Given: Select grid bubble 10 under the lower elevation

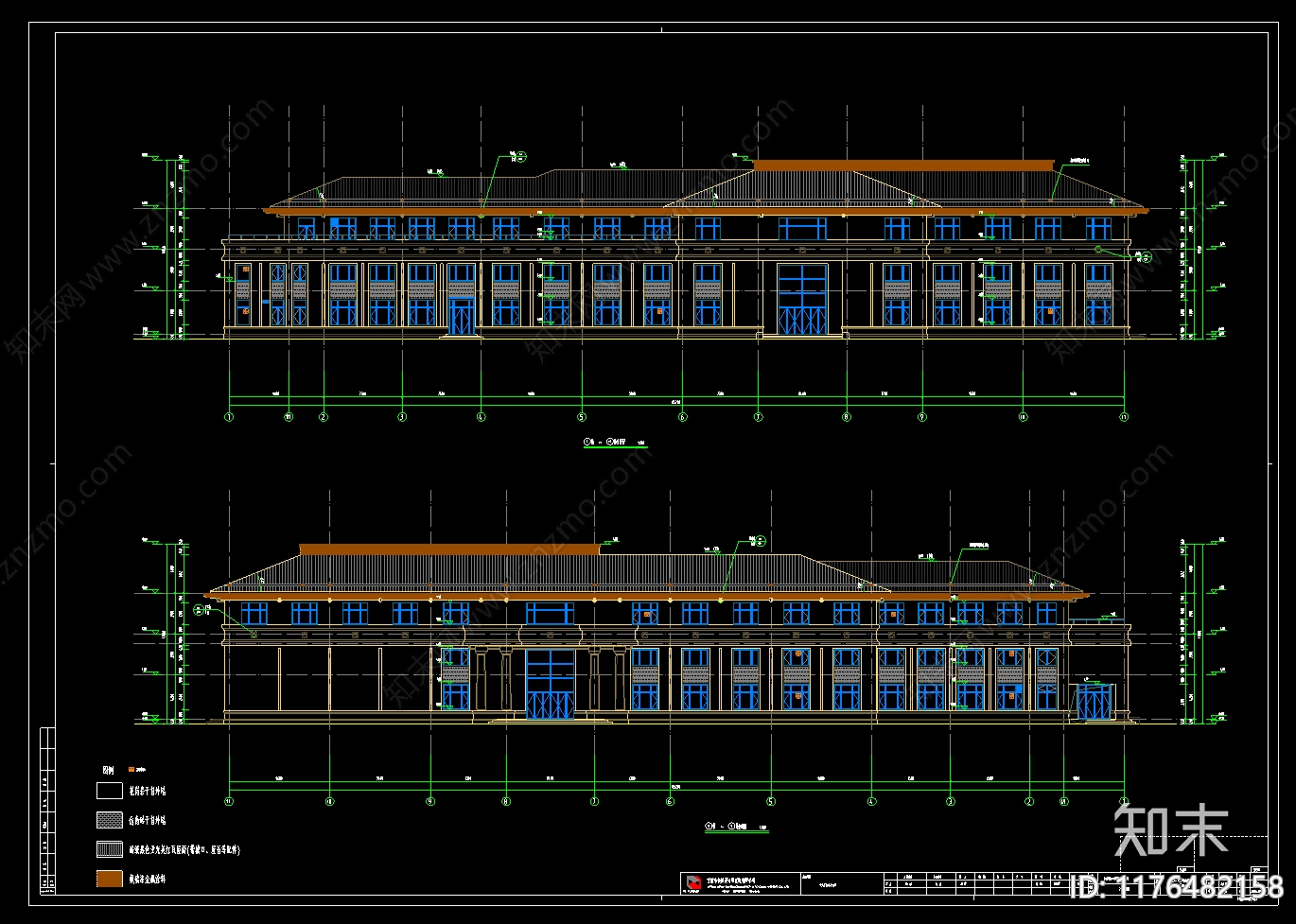Looking at the screenshot, I should (329, 801).
